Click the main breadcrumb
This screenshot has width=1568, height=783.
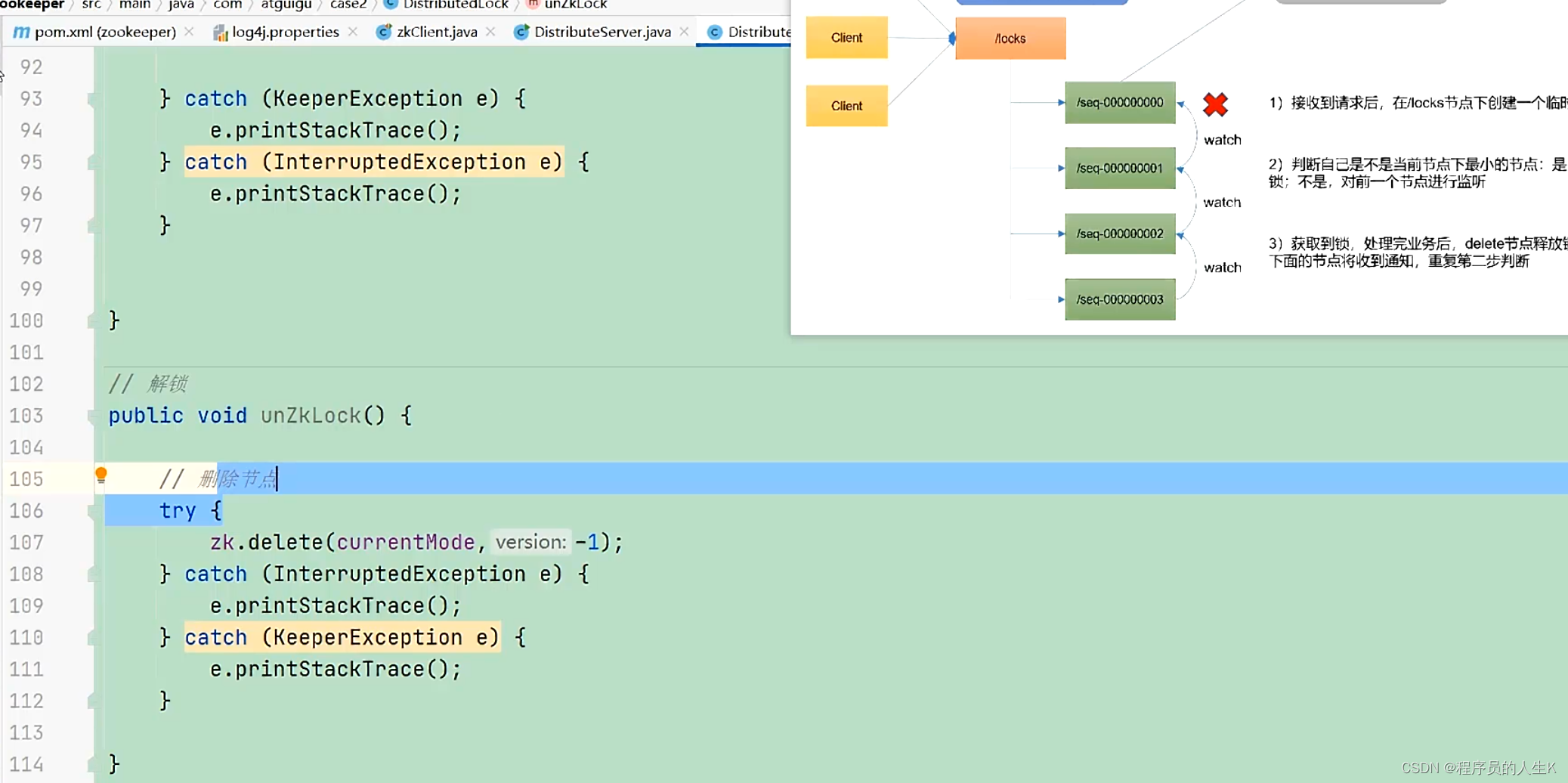[135, 5]
